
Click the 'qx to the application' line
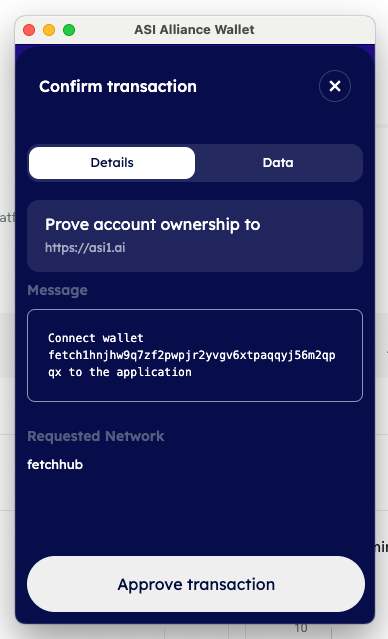point(120,372)
